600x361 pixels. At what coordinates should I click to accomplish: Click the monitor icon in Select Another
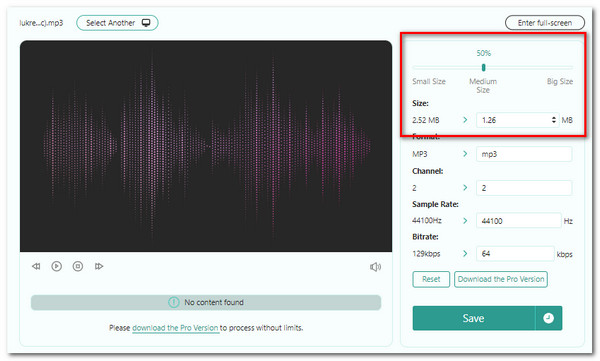coord(146,23)
